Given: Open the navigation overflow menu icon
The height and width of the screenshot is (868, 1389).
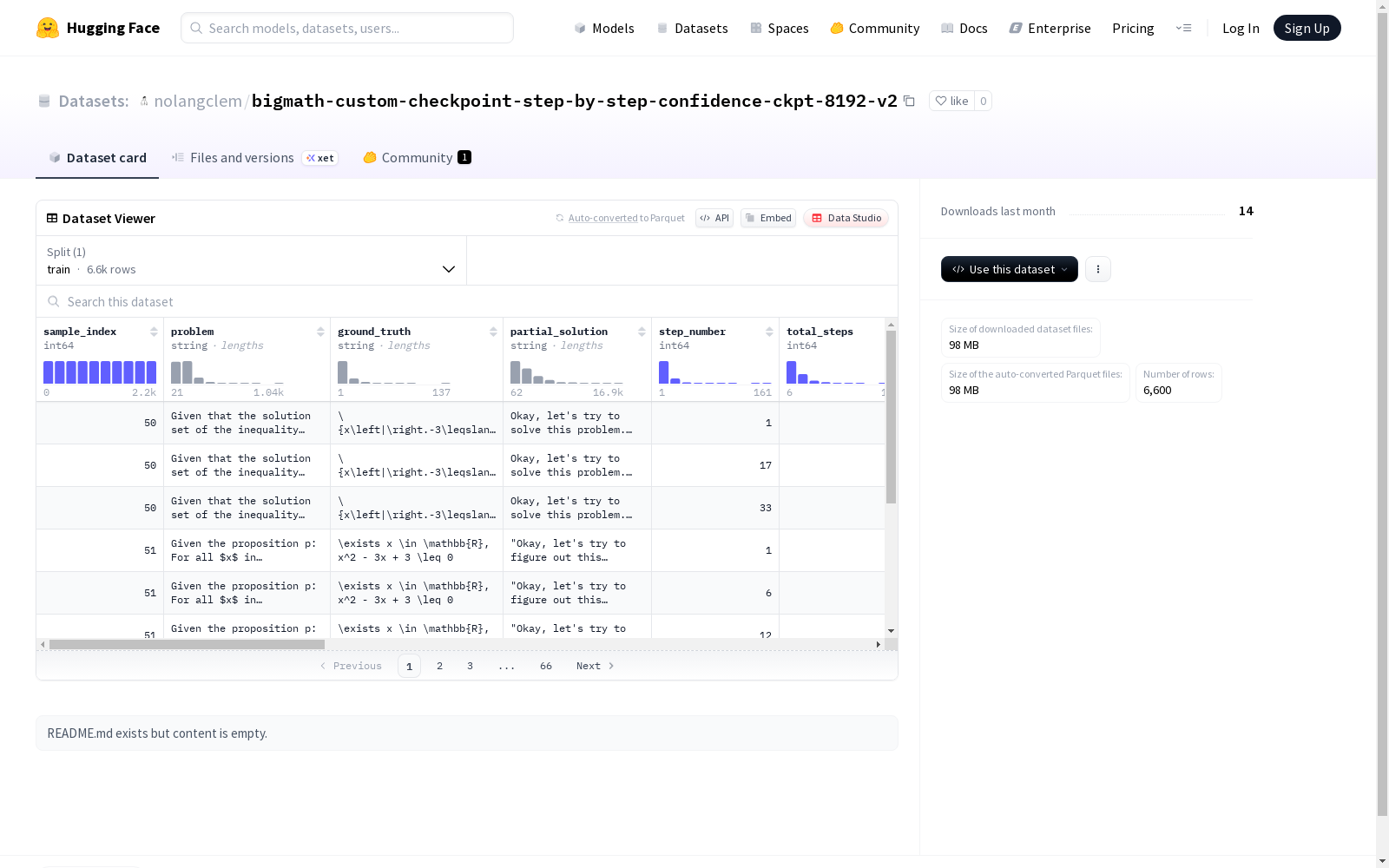Looking at the screenshot, I should tap(1183, 28).
